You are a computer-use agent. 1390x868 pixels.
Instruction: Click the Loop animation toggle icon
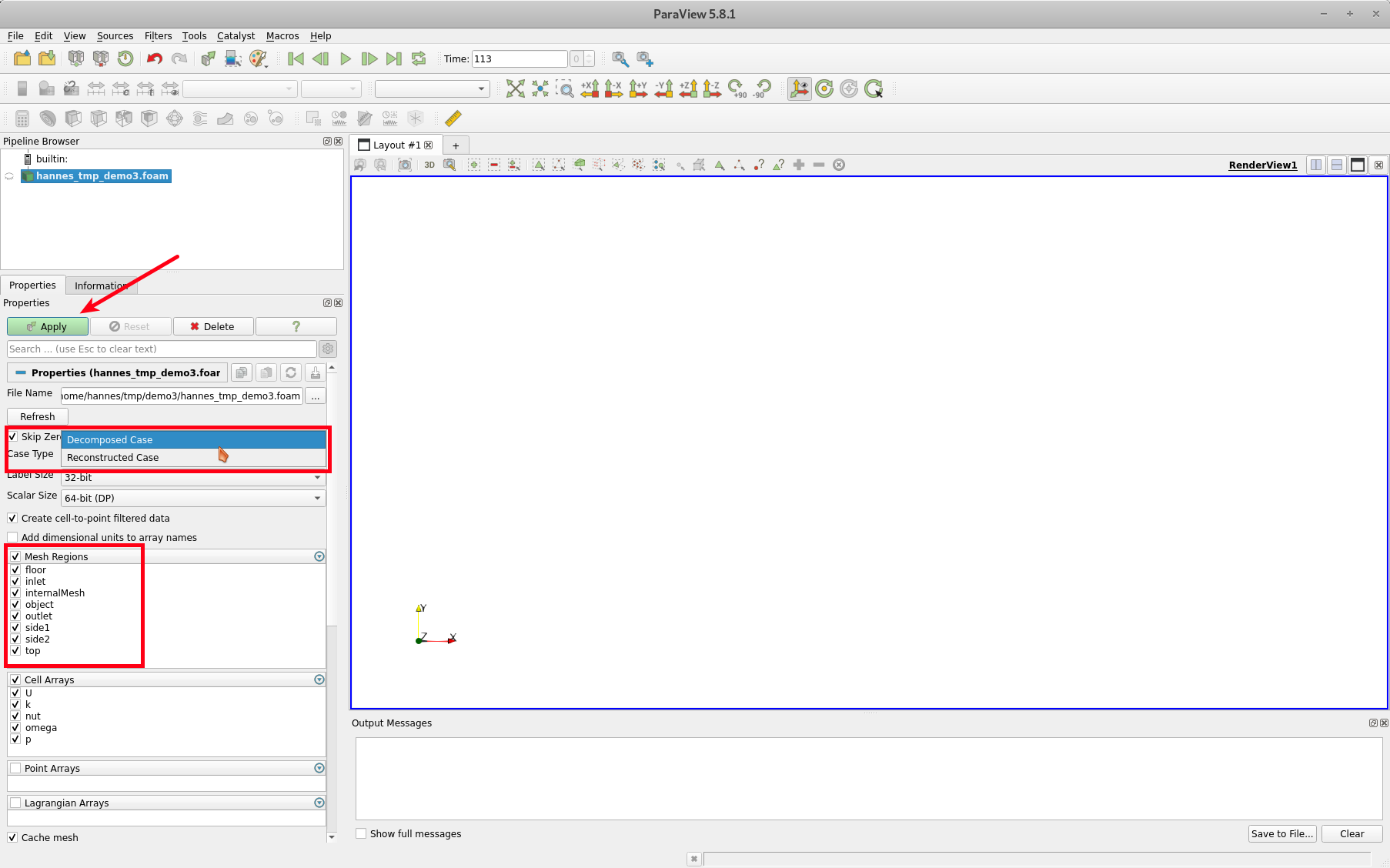tap(419, 59)
